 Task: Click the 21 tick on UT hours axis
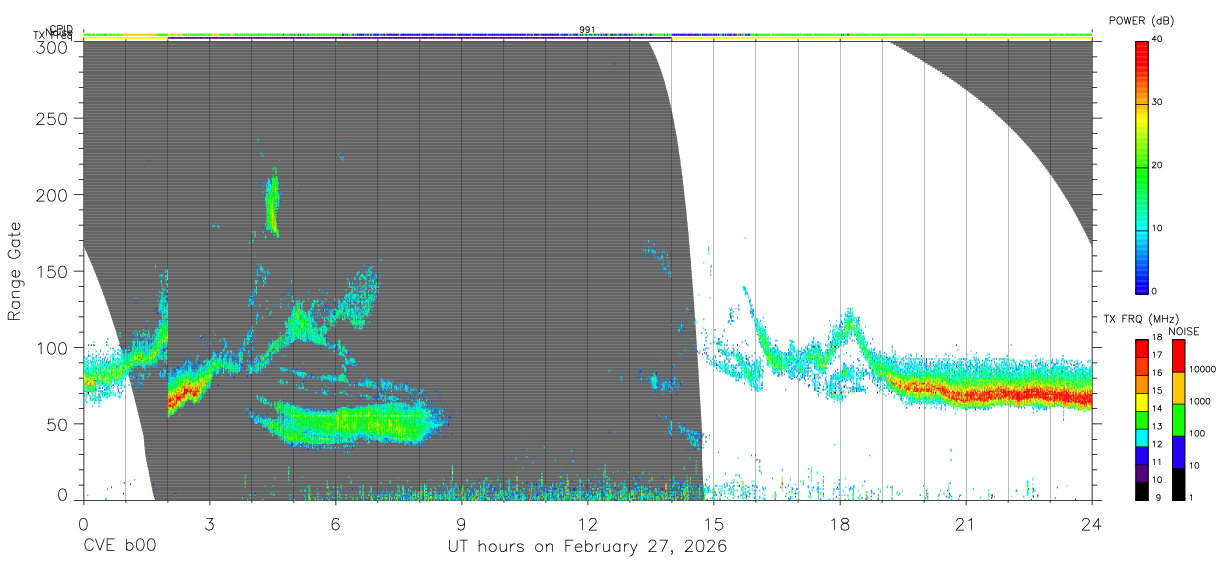965,523
